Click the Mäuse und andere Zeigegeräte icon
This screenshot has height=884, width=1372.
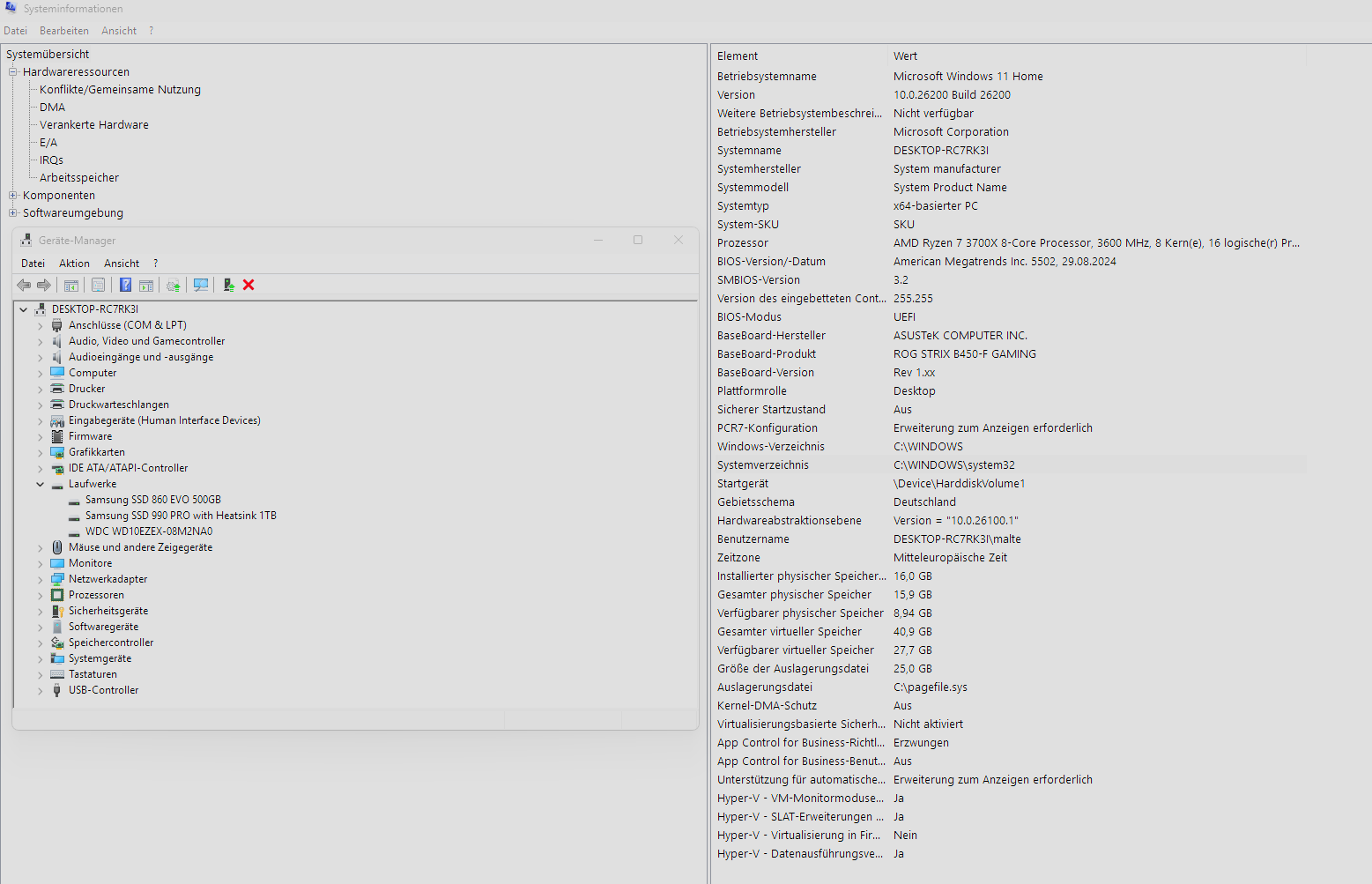click(x=57, y=547)
